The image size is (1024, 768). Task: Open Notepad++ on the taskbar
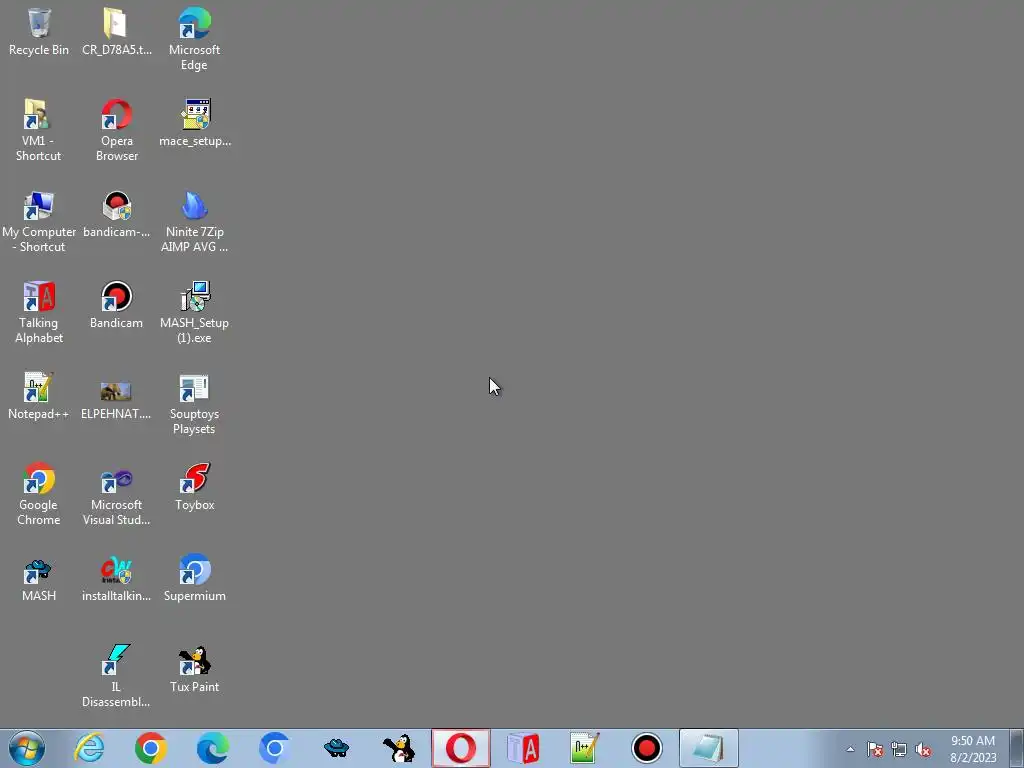[x=584, y=748]
